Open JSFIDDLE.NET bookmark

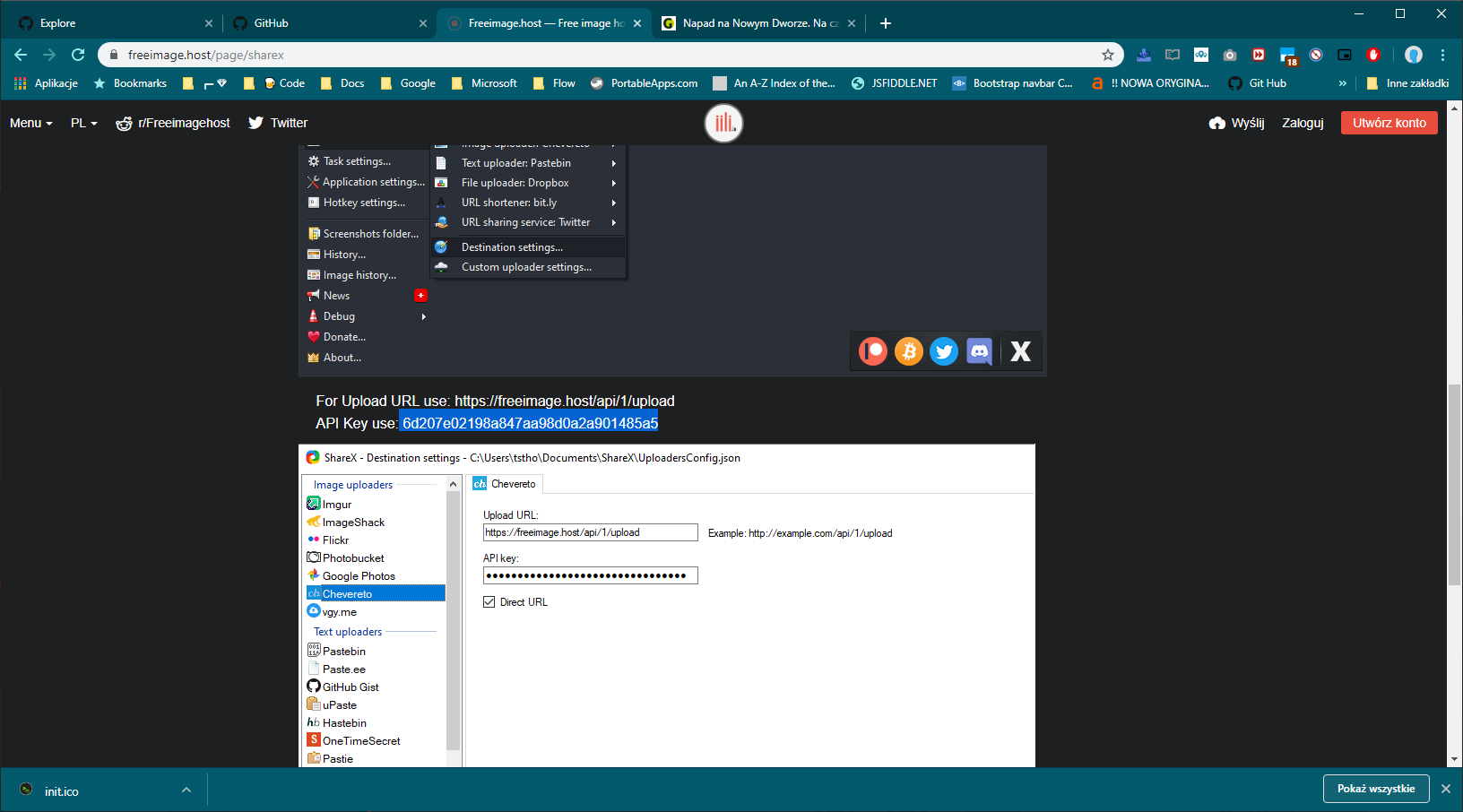(x=894, y=83)
